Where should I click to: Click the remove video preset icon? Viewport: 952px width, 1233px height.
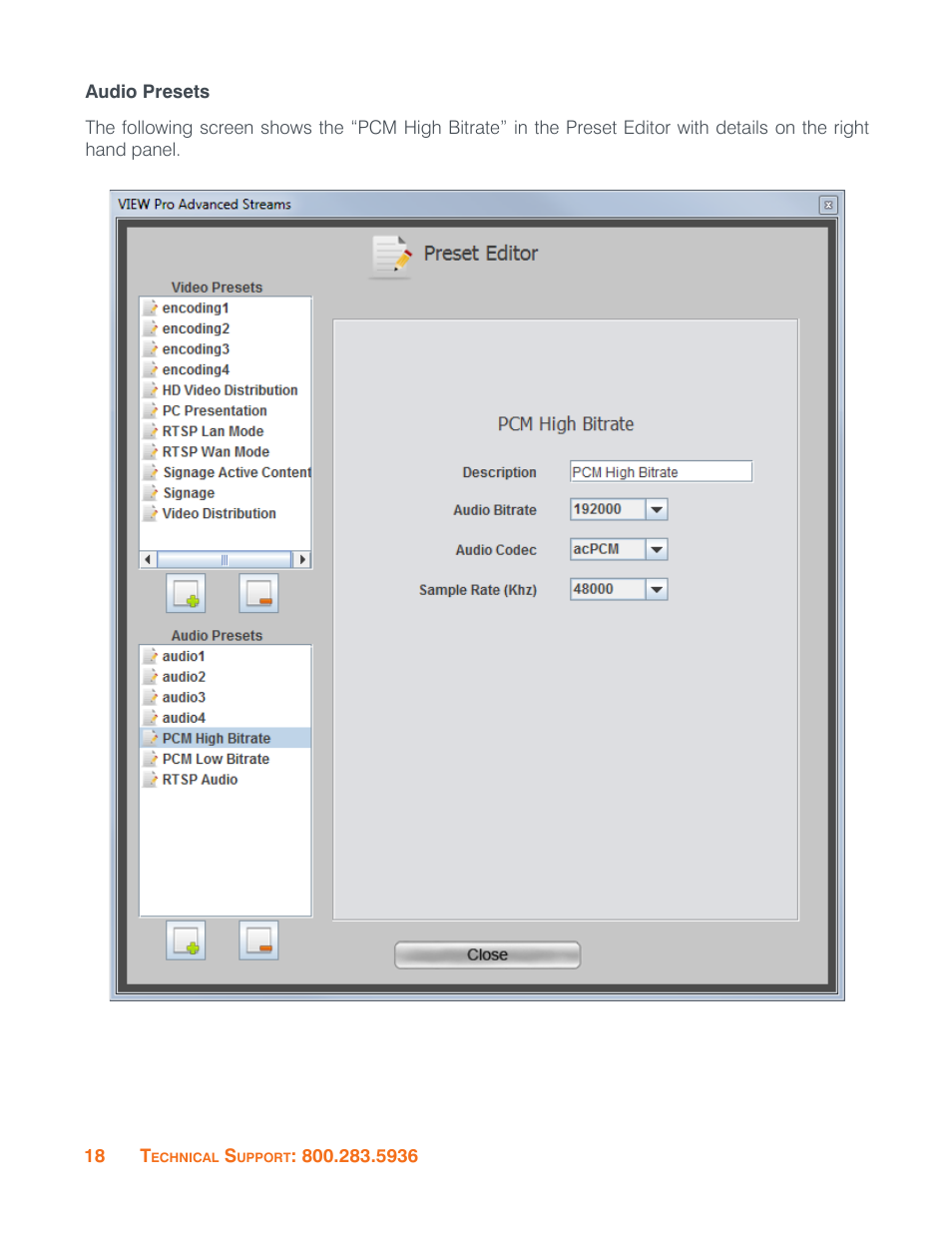pyautogui.click(x=258, y=593)
